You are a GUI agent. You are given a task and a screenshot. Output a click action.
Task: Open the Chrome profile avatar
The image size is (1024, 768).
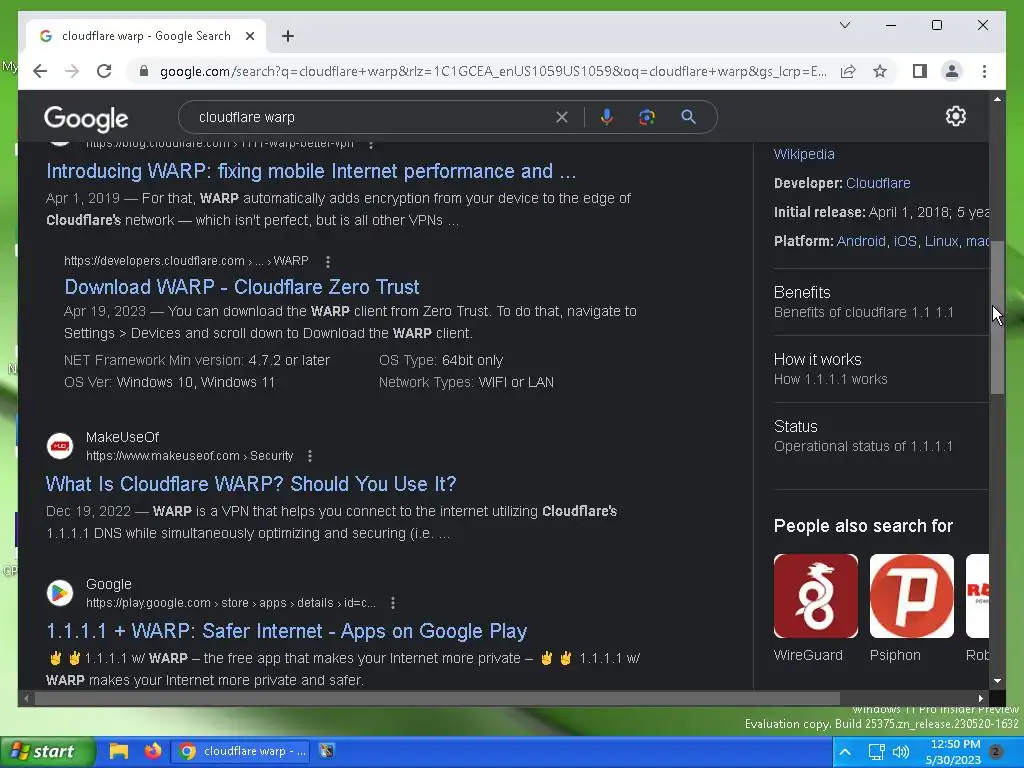(x=952, y=71)
